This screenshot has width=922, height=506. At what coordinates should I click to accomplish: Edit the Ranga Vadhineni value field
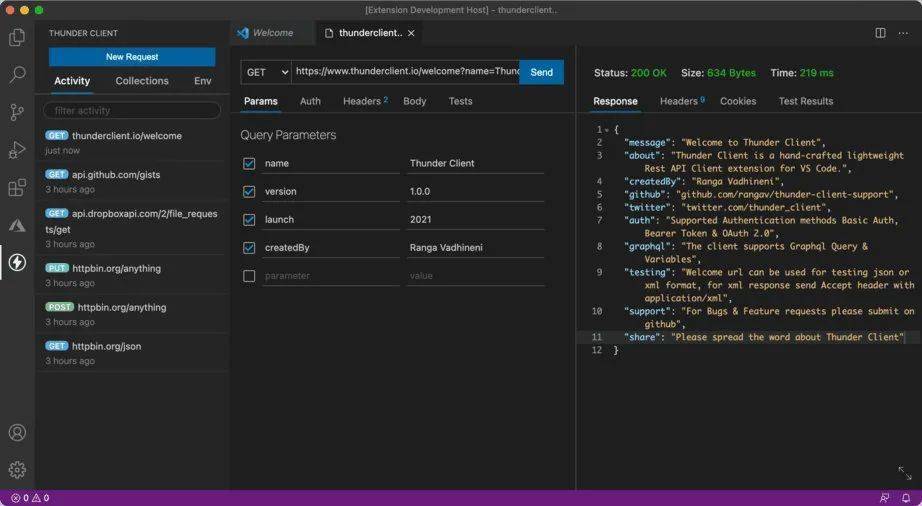(476, 248)
